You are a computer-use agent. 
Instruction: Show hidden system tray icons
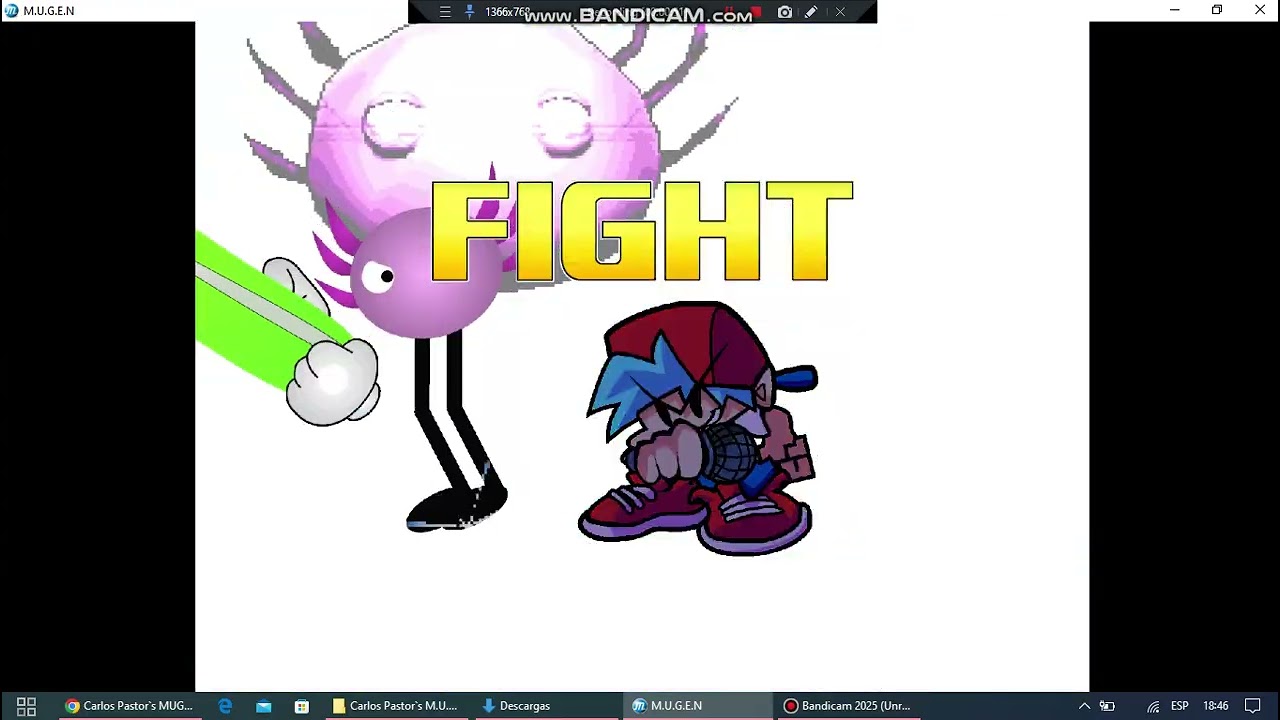pos(1084,706)
